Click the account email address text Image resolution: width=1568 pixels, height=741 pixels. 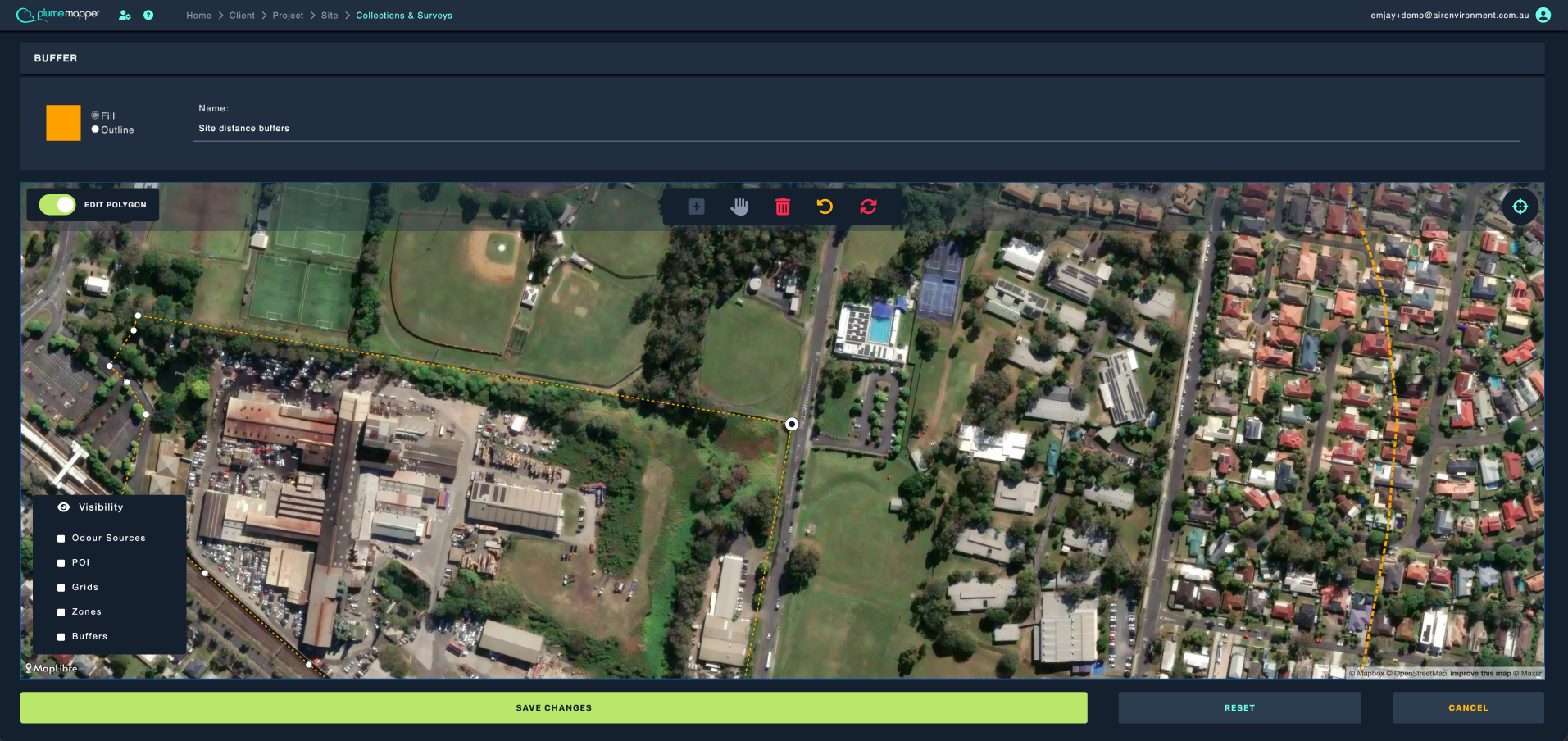coord(1449,16)
